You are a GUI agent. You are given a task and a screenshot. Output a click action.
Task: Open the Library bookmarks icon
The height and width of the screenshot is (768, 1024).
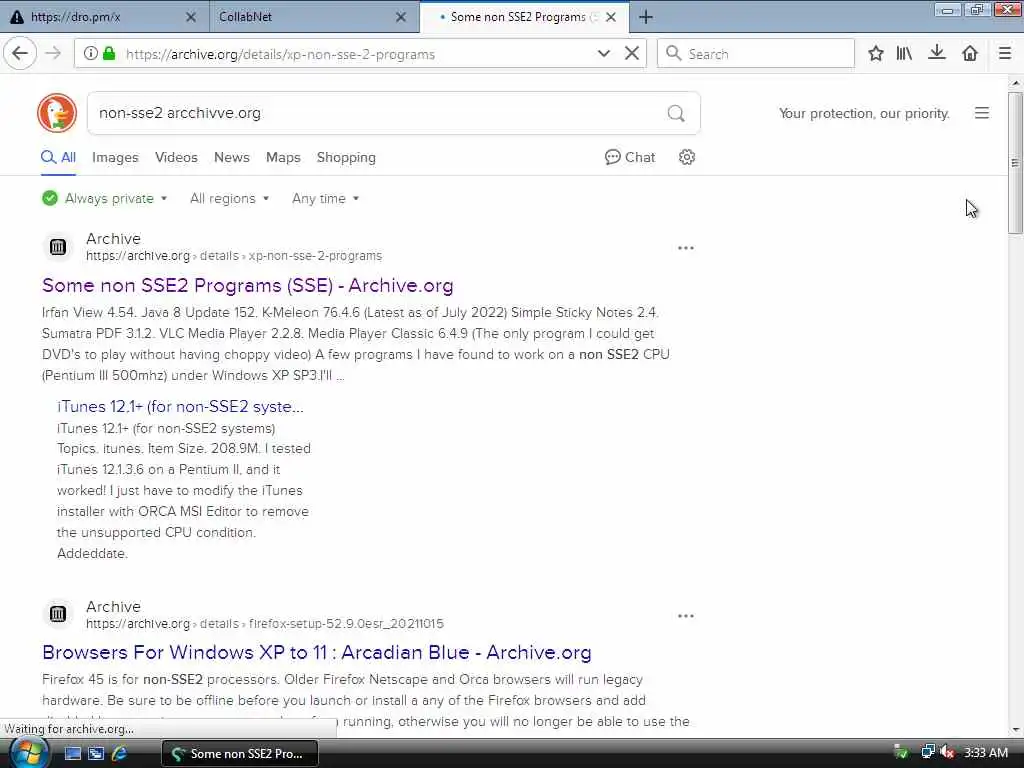pyautogui.click(x=904, y=54)
